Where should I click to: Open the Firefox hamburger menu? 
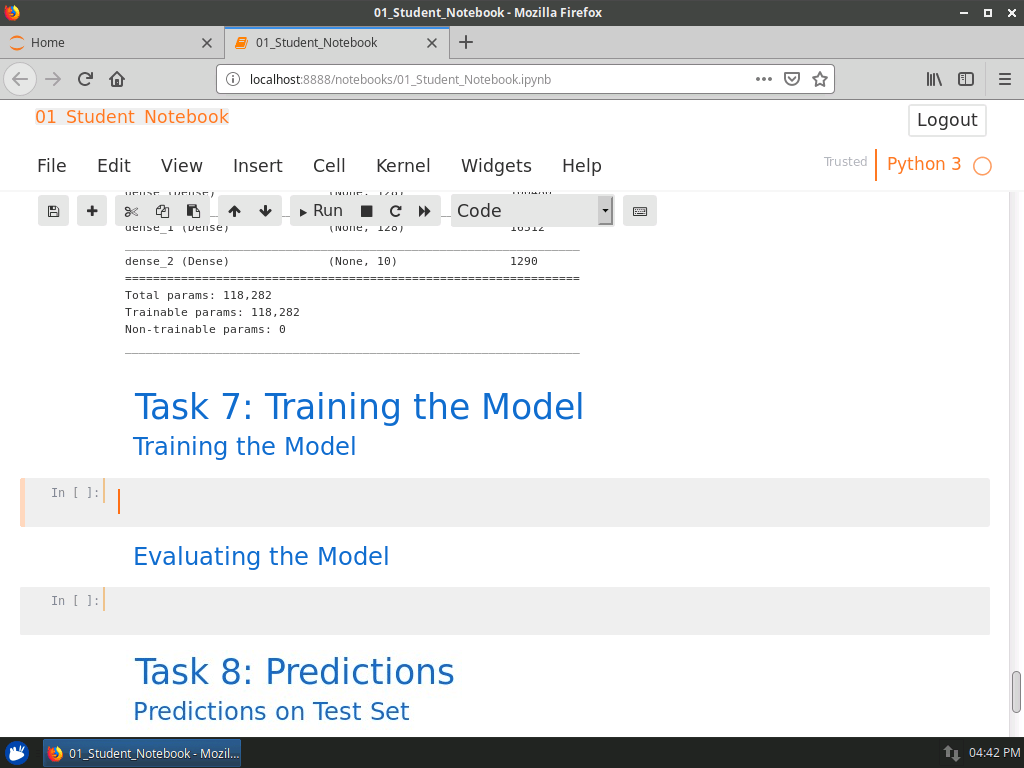click(1003, 79)
